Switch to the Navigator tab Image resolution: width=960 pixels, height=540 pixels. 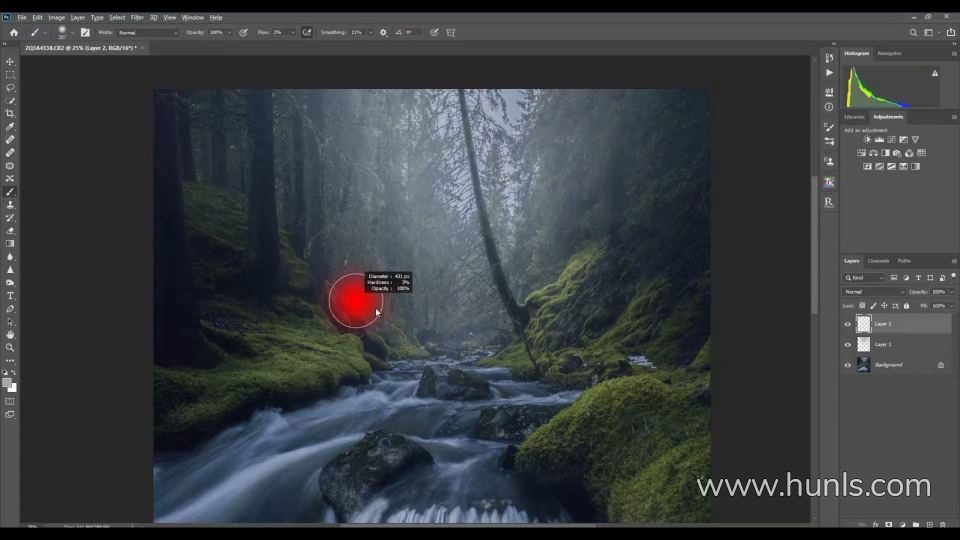[889, 53]
